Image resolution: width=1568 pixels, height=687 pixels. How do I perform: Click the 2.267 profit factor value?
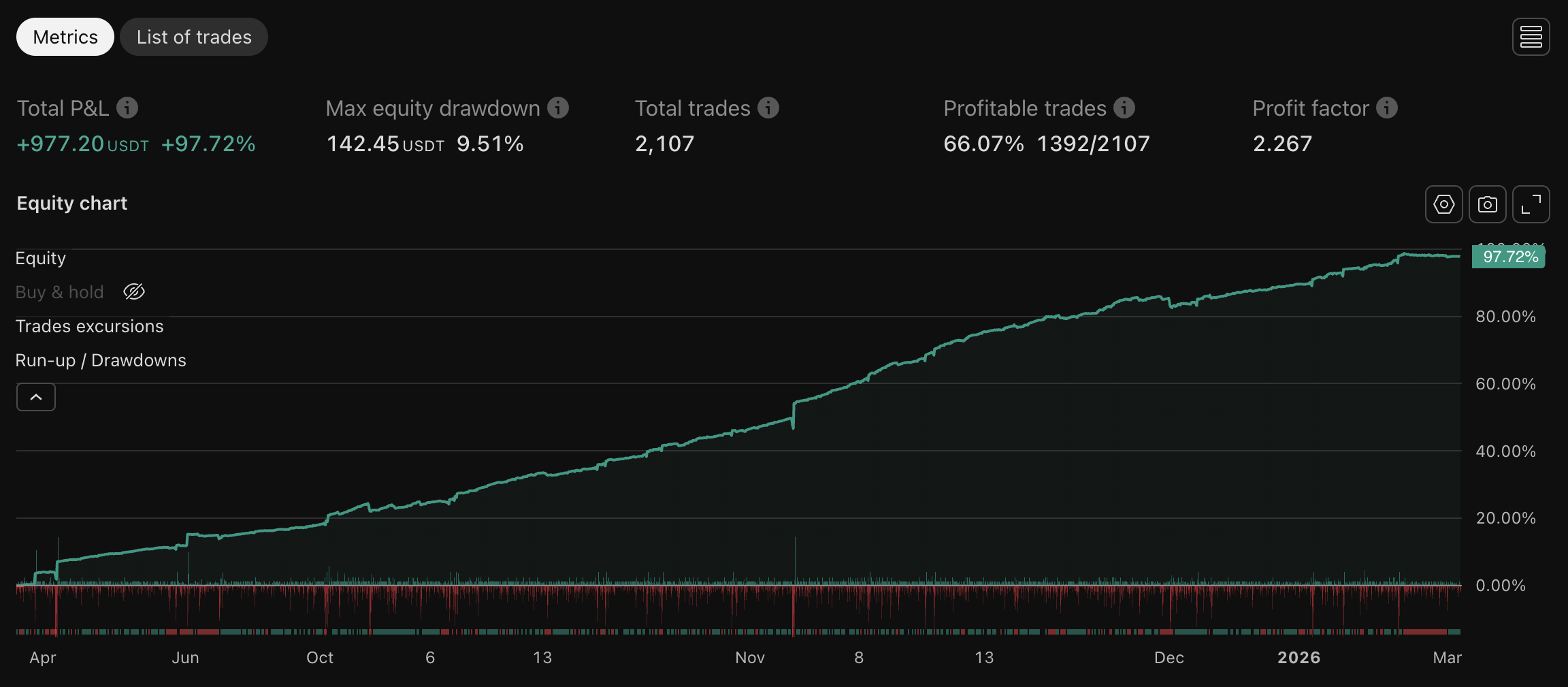tap(1283, 144)
